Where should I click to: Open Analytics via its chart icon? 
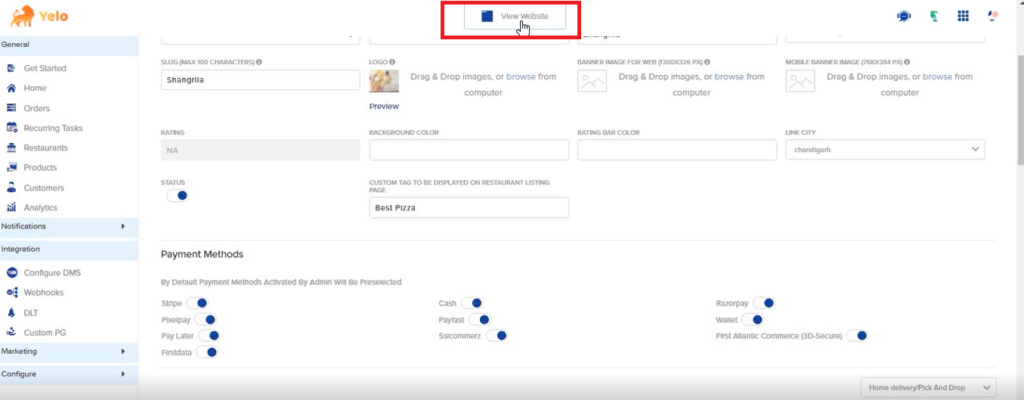click(12, 208)
